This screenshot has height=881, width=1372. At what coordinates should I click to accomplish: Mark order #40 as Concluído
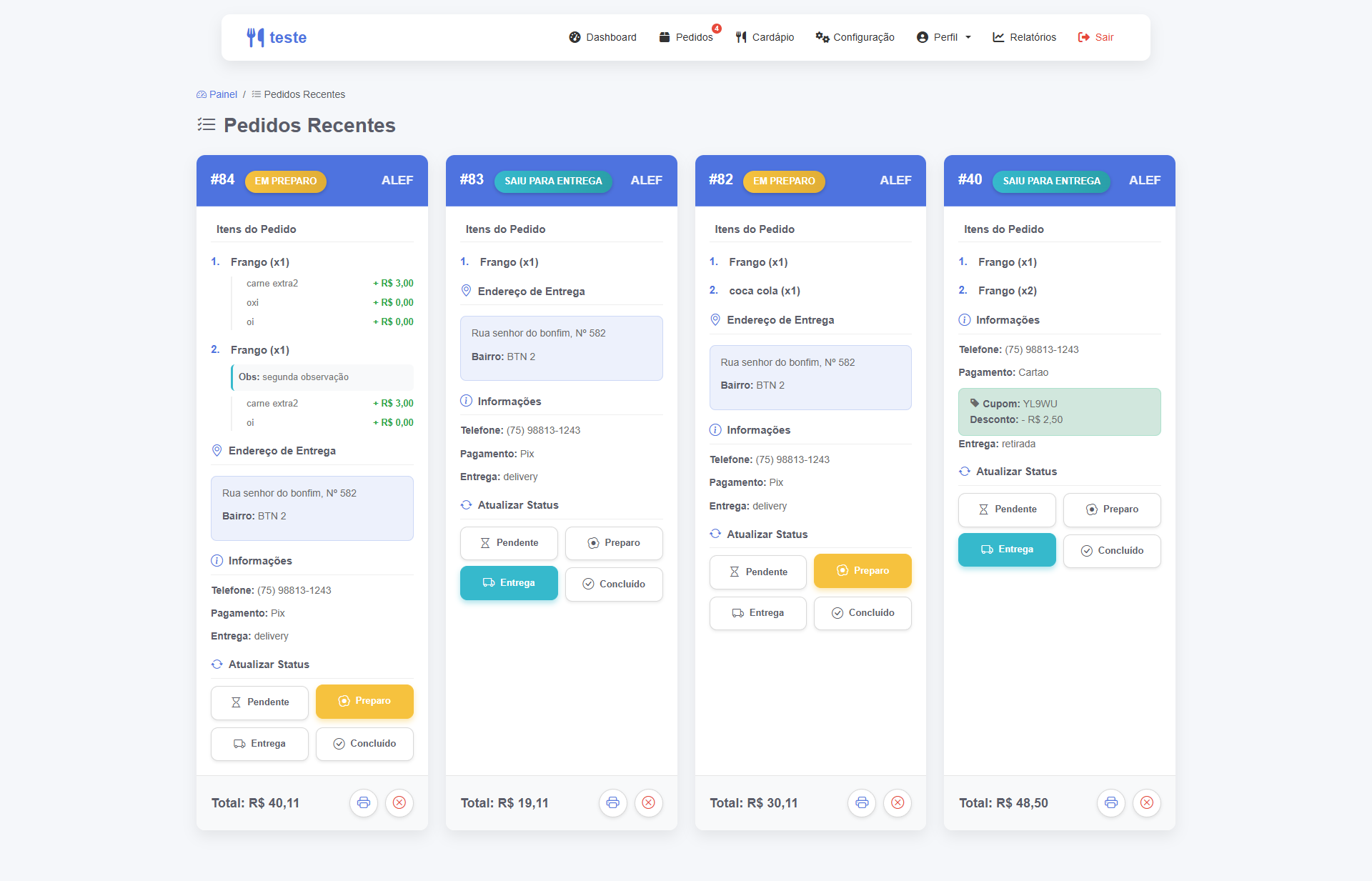tap(1112, 551)
